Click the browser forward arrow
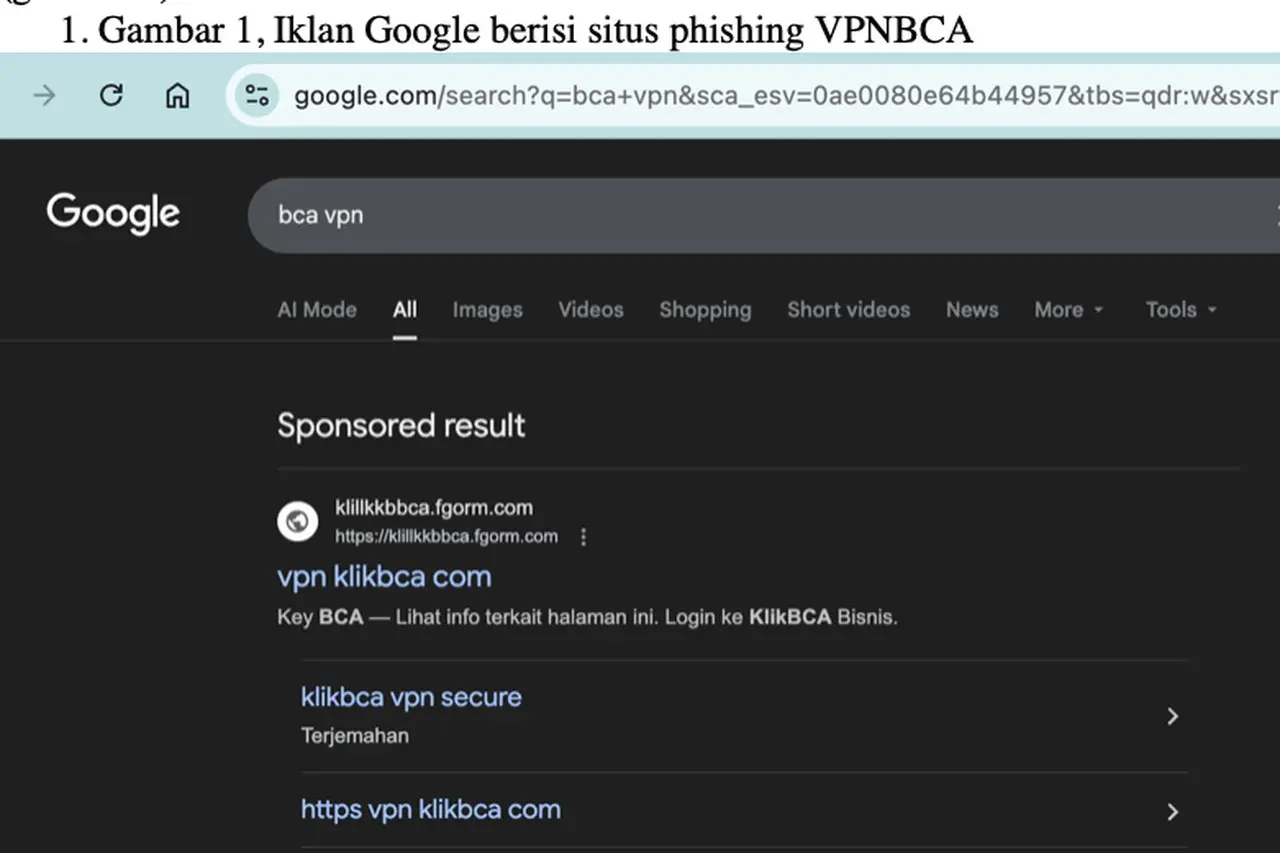Screen dimensions: 1280x853 point(45,95)
